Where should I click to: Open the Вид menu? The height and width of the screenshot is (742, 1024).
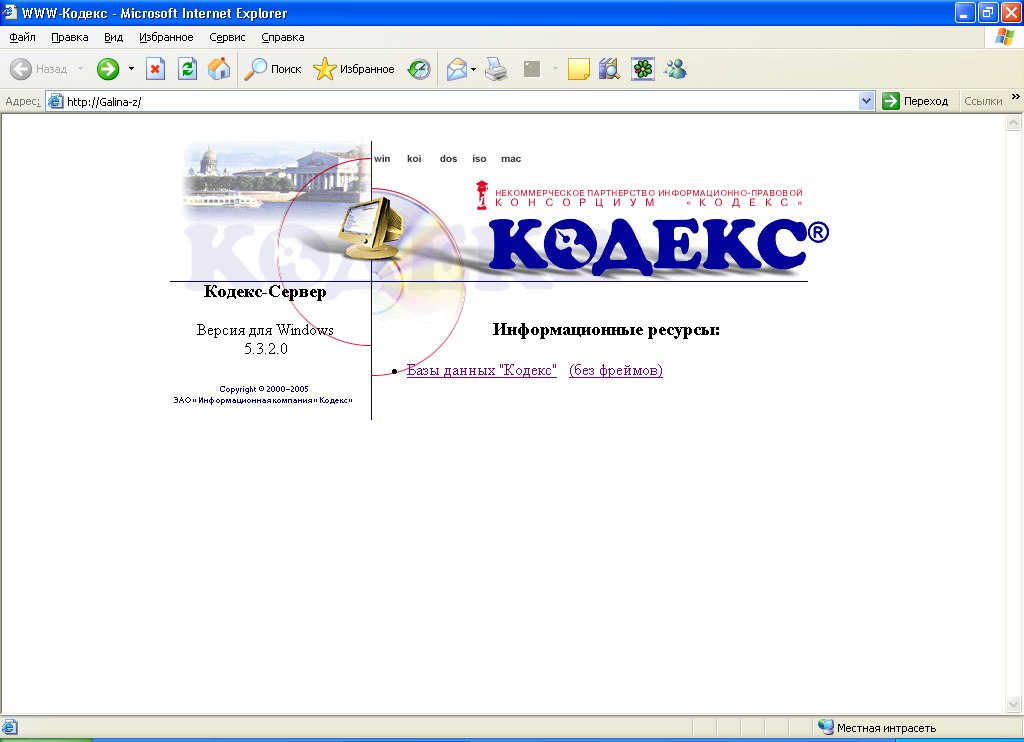click(114, 37)
